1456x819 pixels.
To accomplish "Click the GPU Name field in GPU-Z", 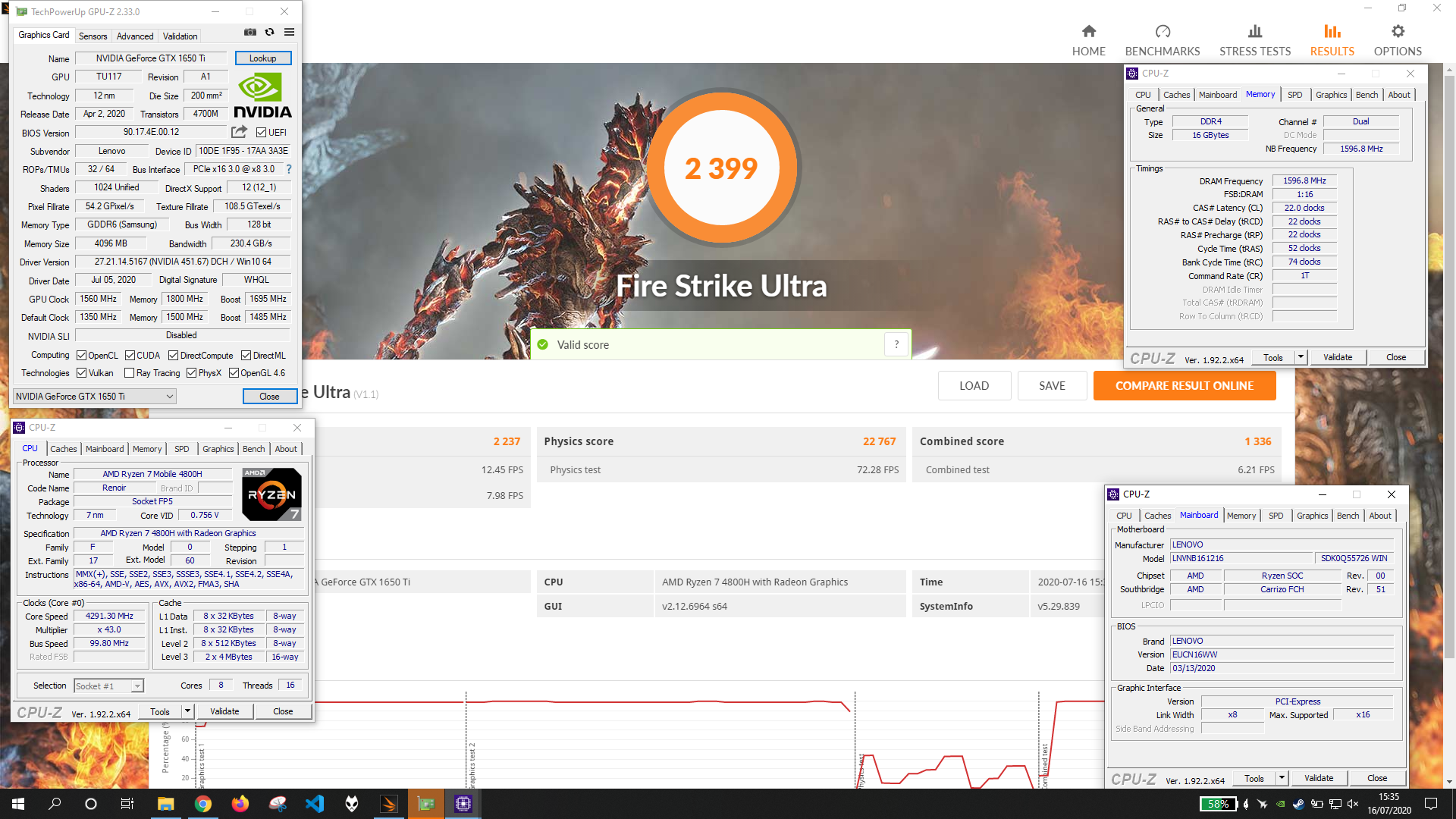I will [x=150, y=58].
